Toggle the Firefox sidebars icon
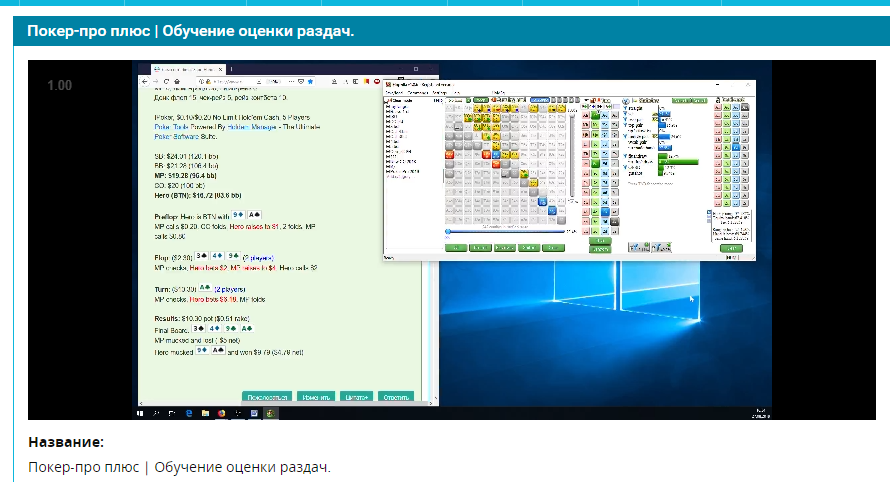 pos(355,82)
